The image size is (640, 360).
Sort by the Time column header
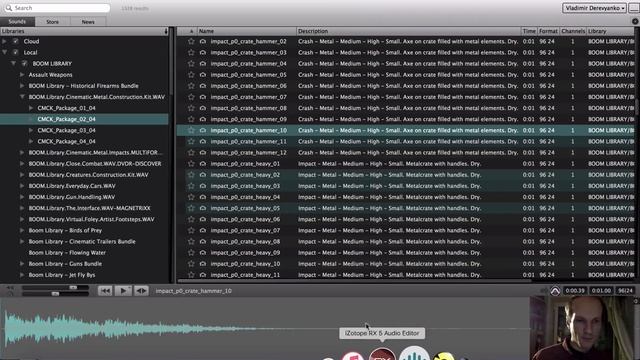click(x=529, y=31)
